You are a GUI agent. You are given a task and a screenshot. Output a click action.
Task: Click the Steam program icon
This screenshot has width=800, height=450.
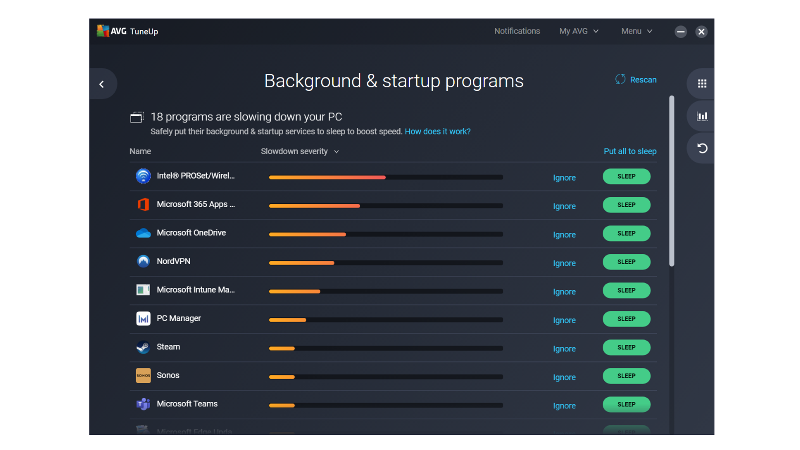[143, 347]
